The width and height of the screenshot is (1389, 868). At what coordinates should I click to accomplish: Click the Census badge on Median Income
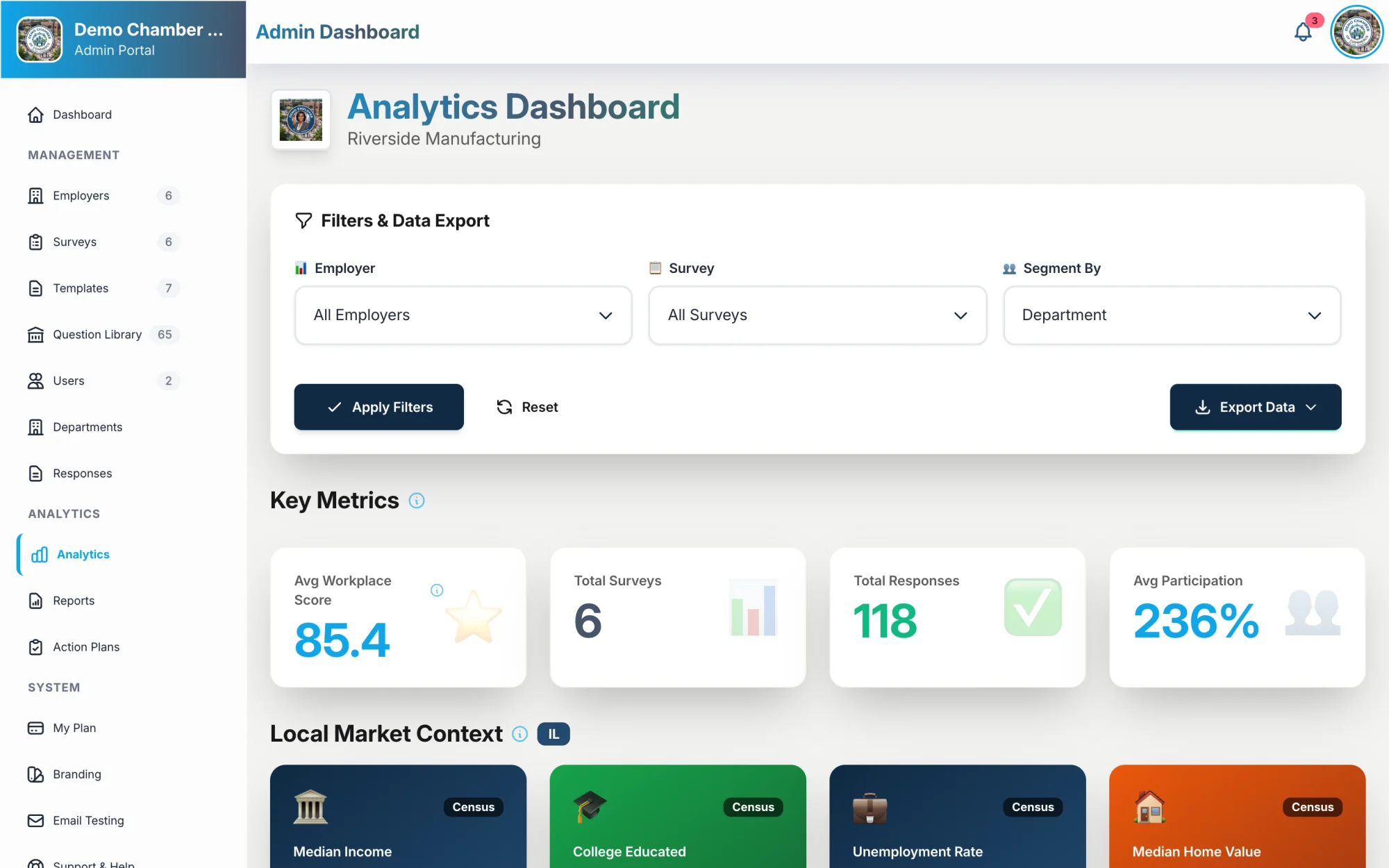474,807
